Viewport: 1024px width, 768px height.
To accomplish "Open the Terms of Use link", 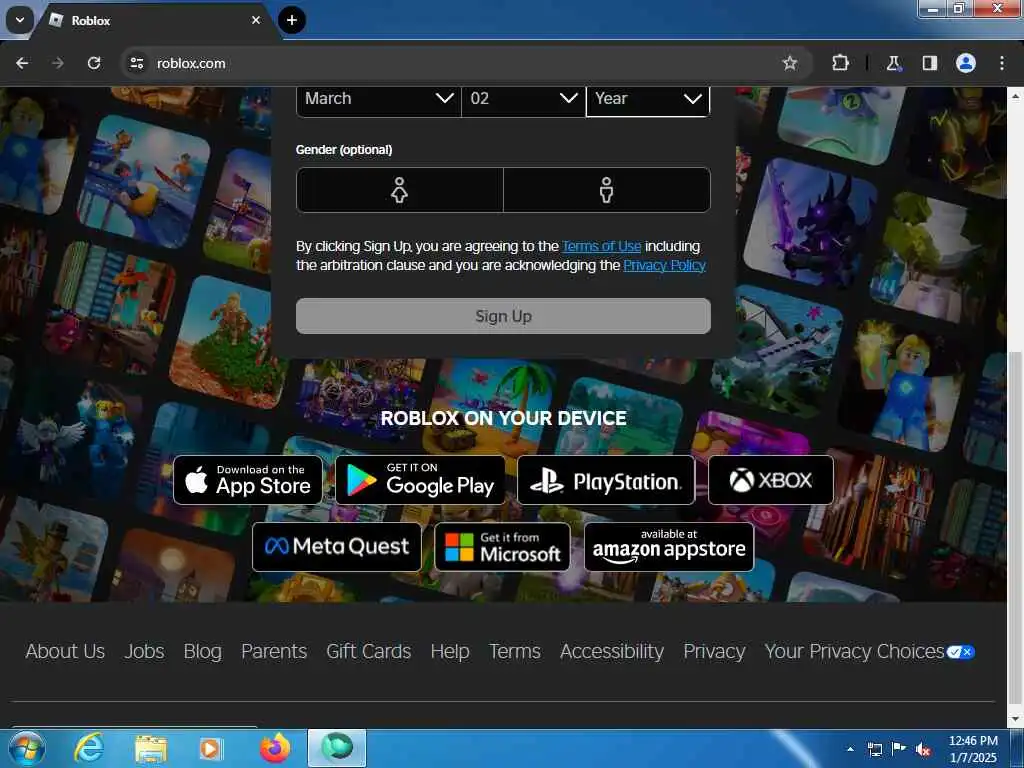I will coord(601,246).
